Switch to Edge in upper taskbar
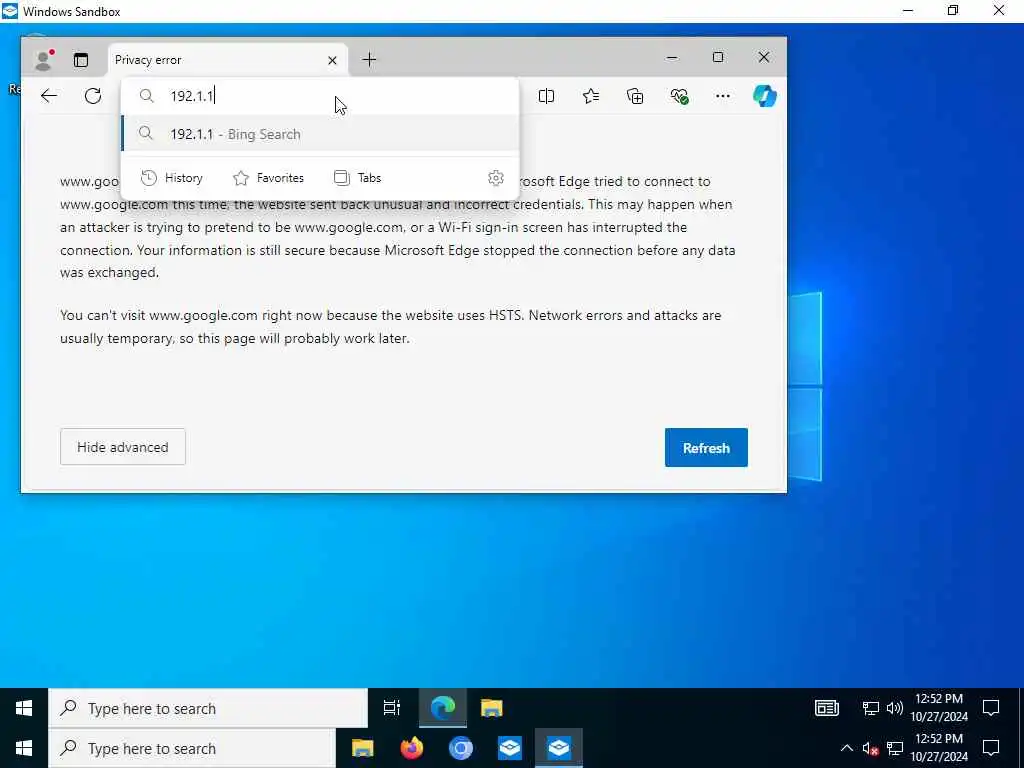 [x=442, y=708]
